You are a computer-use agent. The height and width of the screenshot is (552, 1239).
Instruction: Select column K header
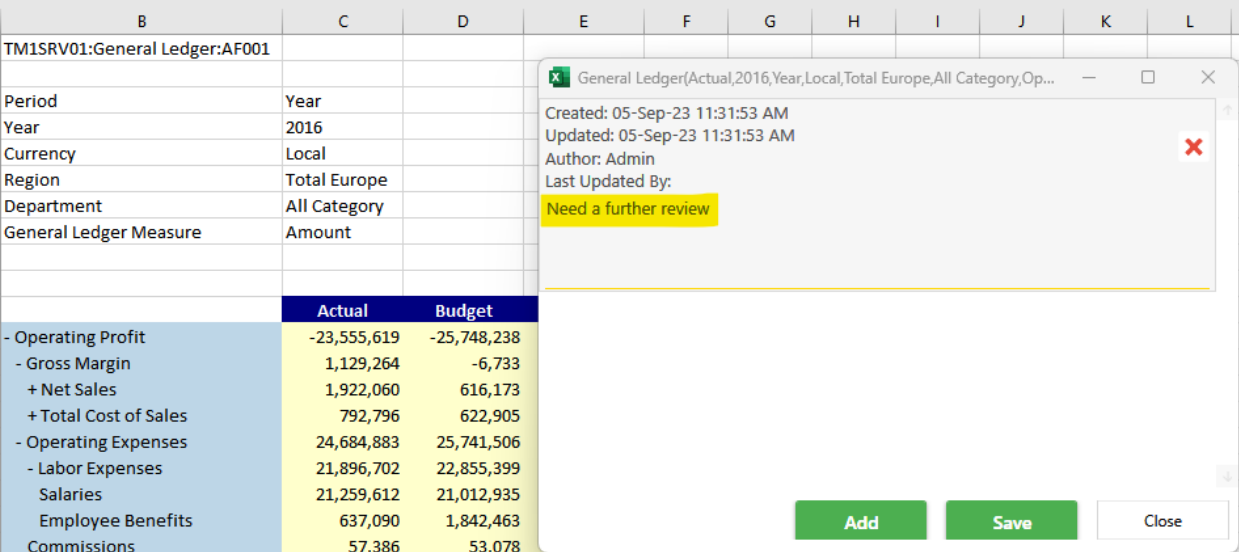1105,20
